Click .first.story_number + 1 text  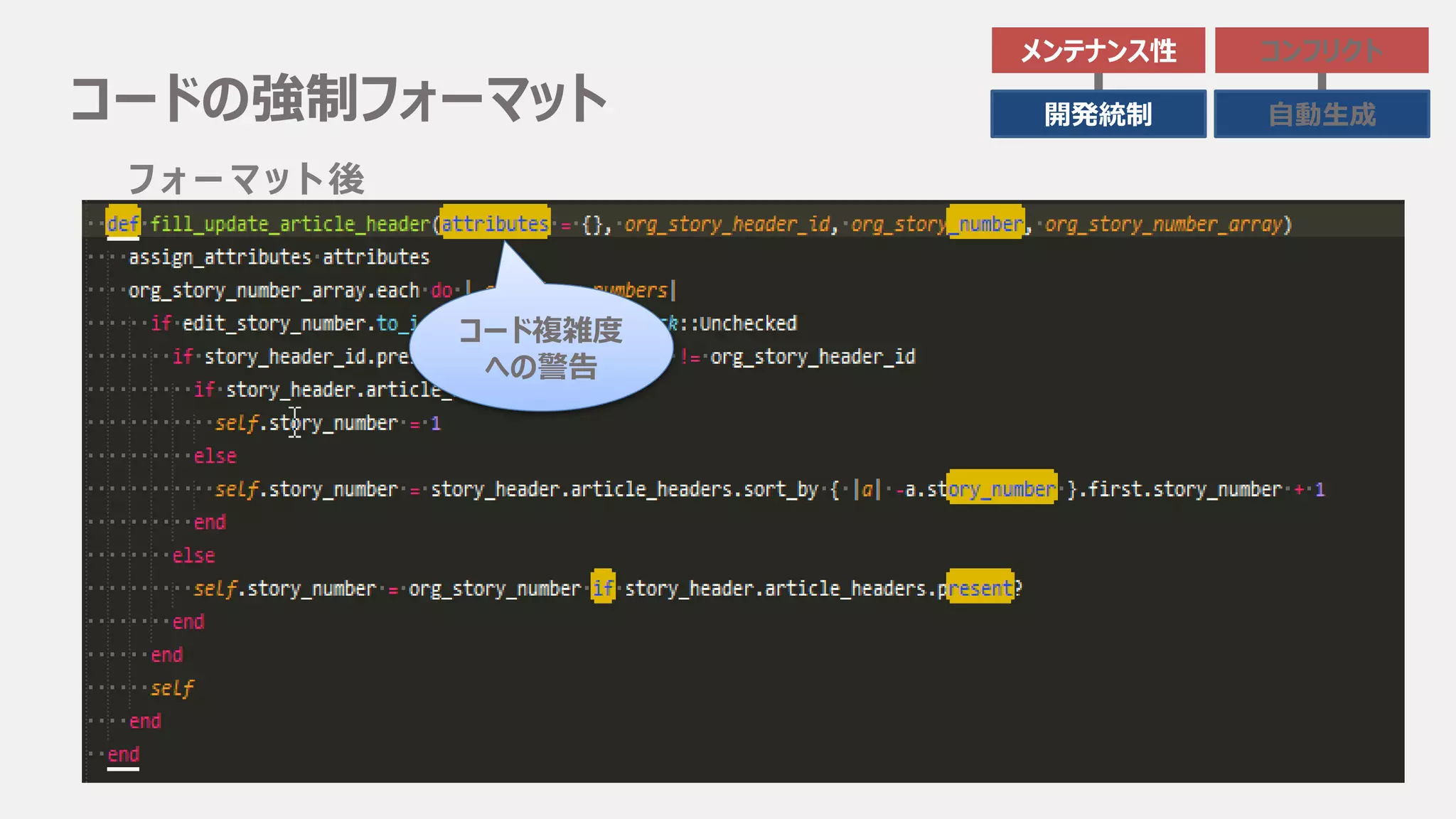click(1201, 489)
